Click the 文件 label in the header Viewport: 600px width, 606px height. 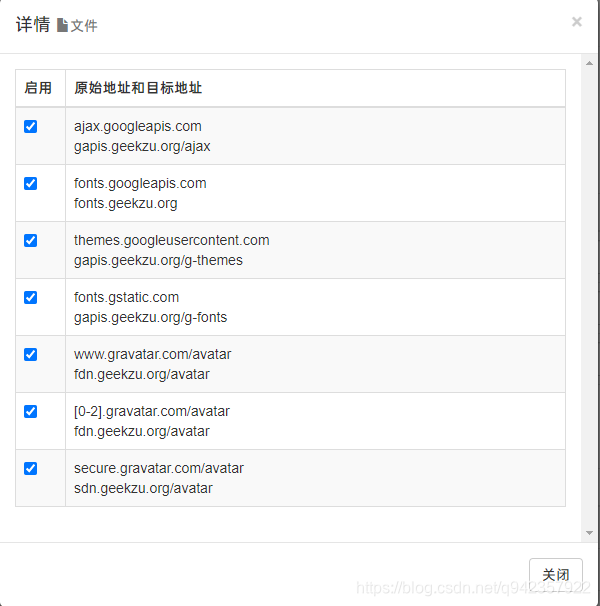click(84, 26)
